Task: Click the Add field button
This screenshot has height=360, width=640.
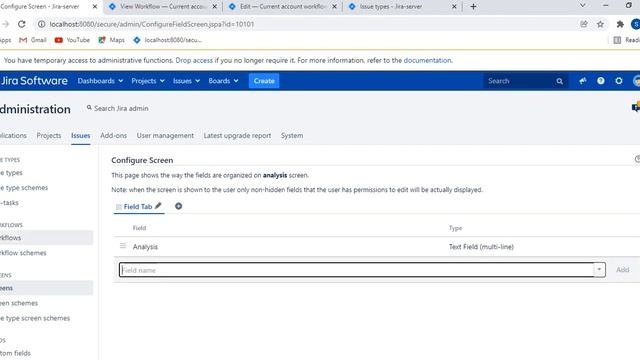Action: (622, 270)
